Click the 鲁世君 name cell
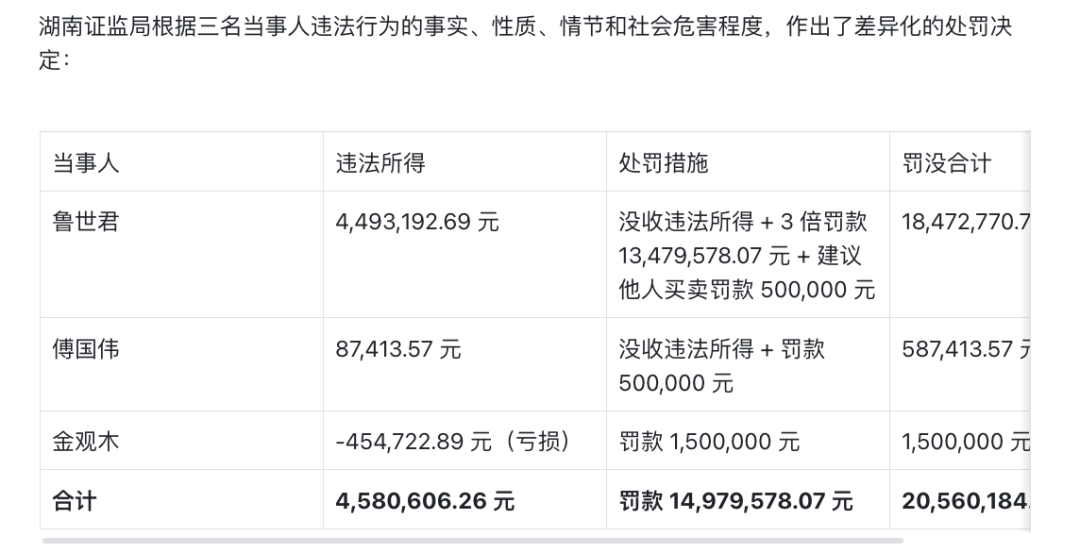1080x553 pixels. point(86,222)
